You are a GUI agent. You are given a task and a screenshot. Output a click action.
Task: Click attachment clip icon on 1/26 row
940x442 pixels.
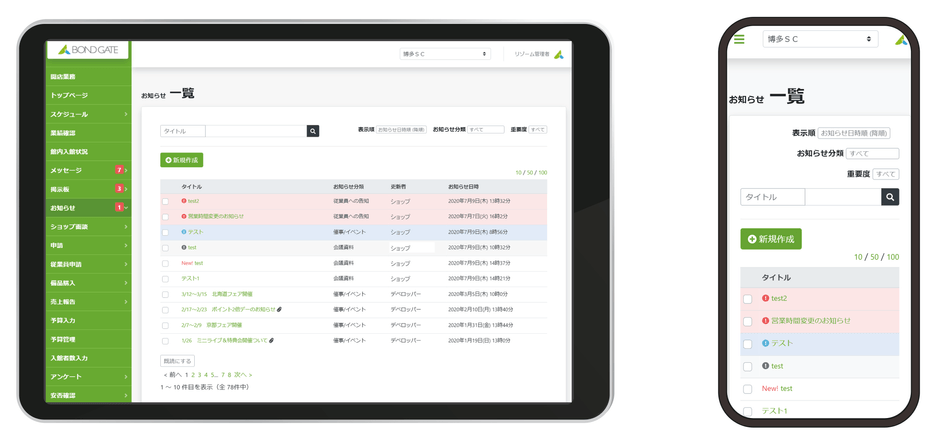click(x=272, y=341)
